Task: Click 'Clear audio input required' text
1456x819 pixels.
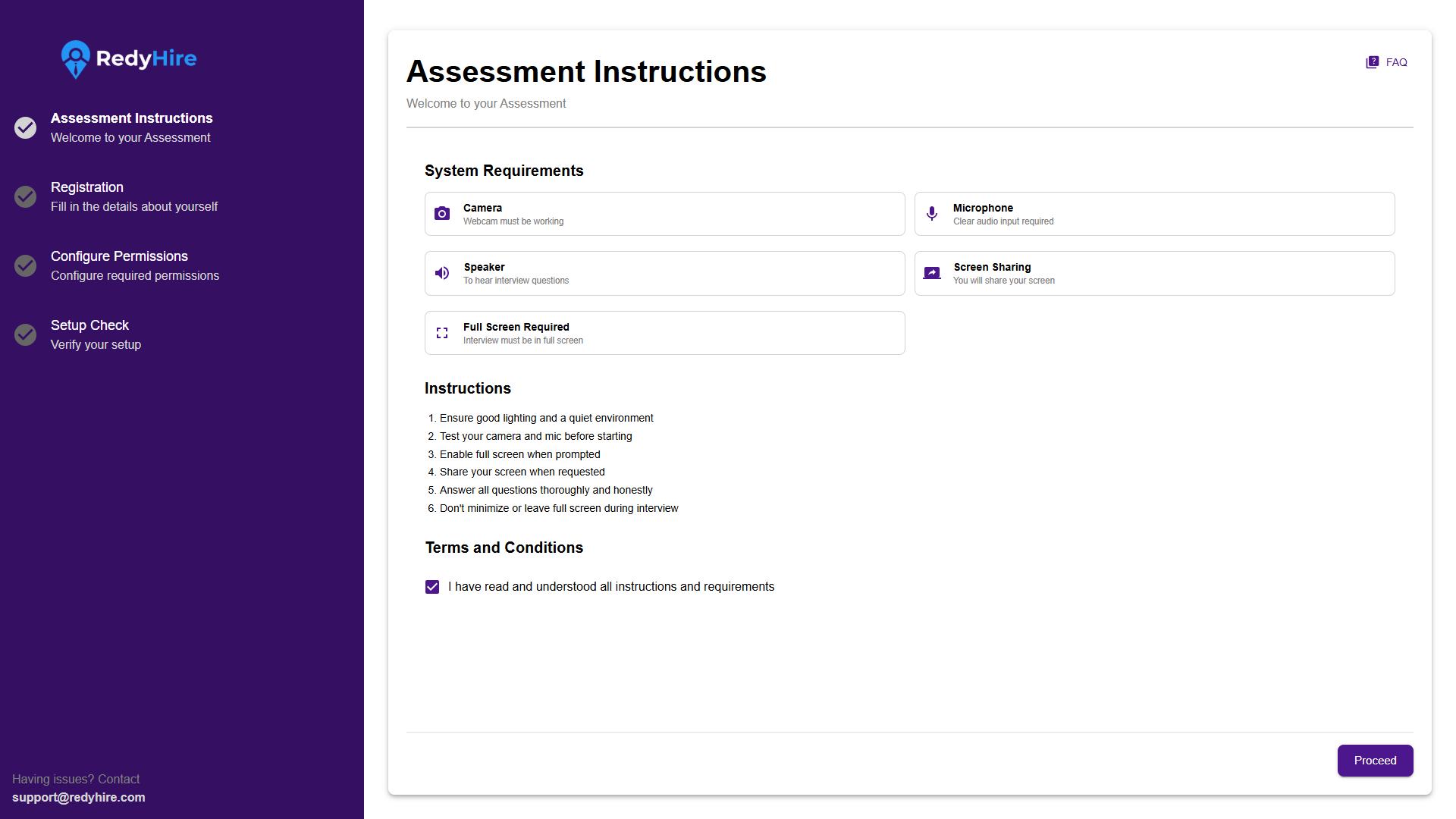Action: pos(1003,221)
